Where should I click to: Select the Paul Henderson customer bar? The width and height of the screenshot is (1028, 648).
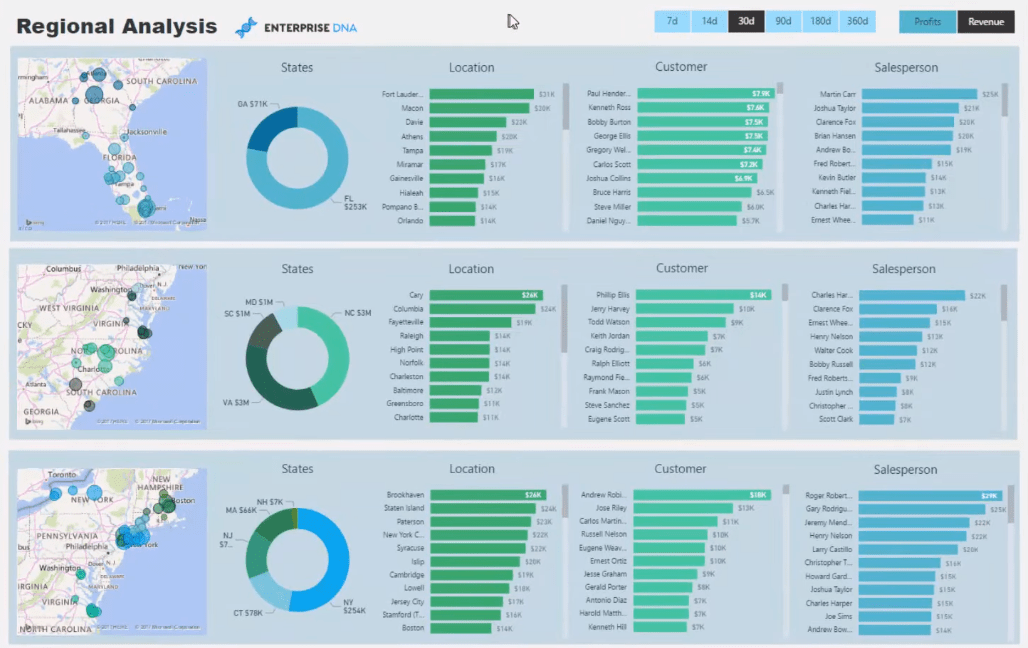706,94
